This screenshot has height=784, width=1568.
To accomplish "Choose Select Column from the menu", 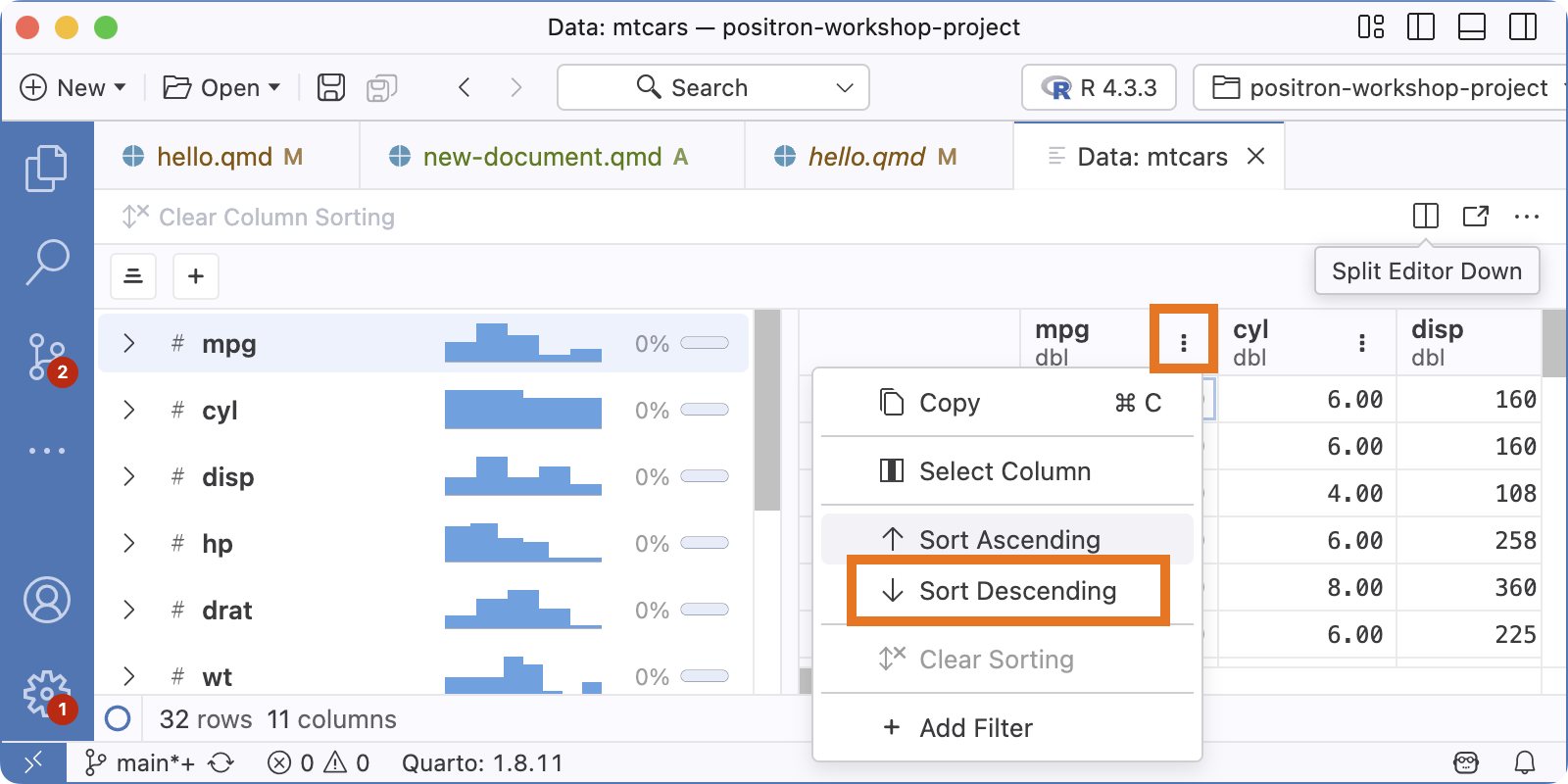I will [x=1007, y=471].
